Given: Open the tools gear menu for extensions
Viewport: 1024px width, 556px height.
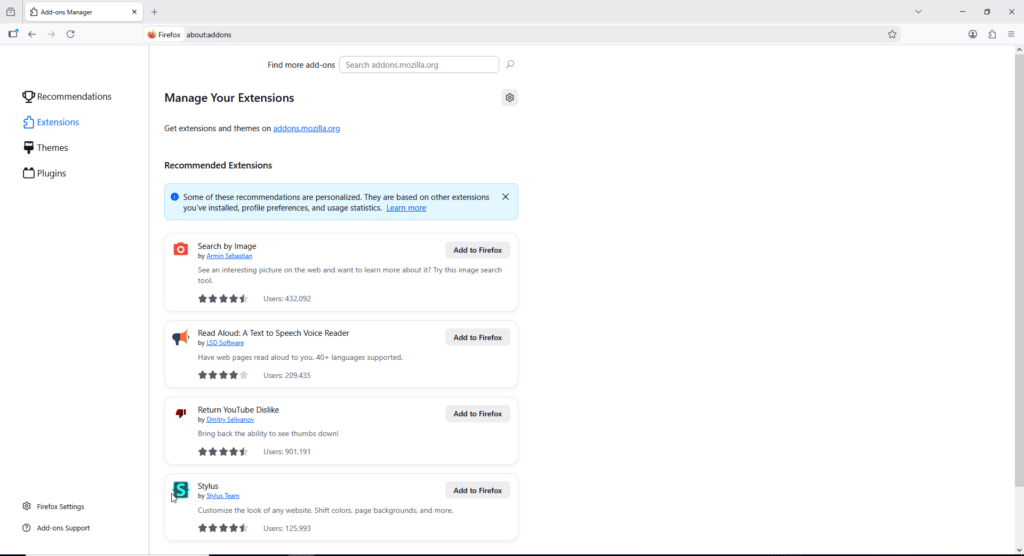Looking at the screenshot, I should 509,97.
